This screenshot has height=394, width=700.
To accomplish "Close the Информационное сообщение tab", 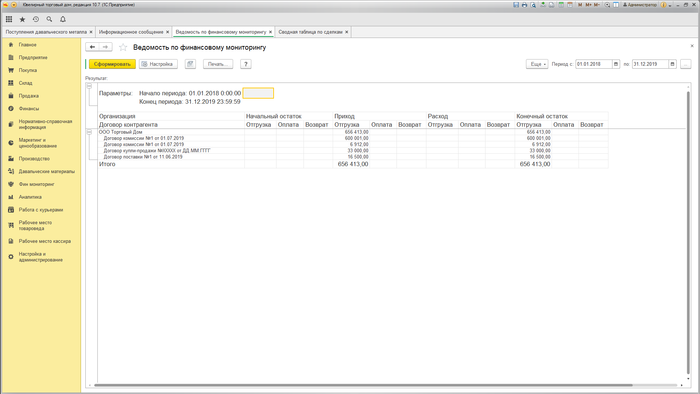I will point(167,32).
